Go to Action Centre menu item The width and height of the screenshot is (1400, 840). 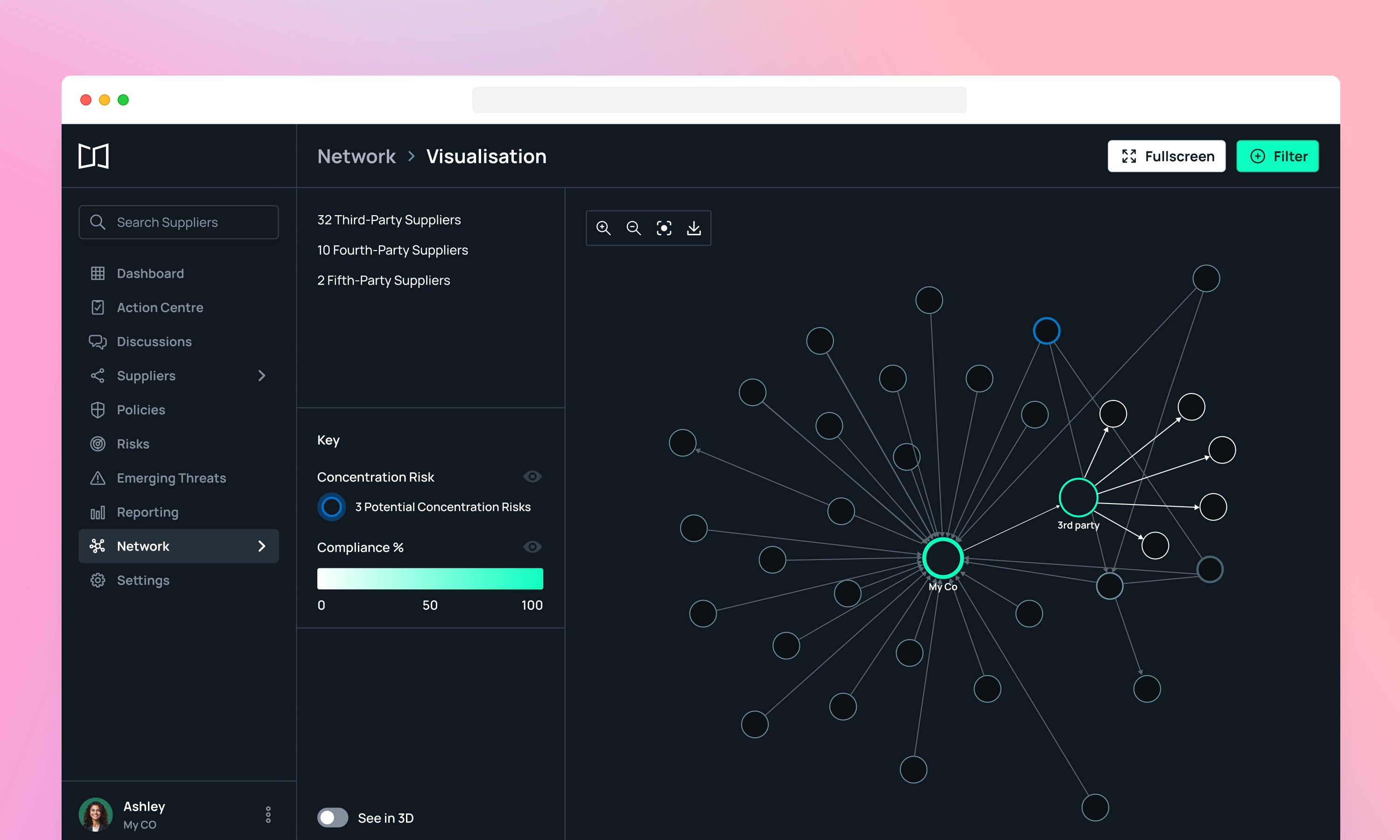(x=160, y=308)
